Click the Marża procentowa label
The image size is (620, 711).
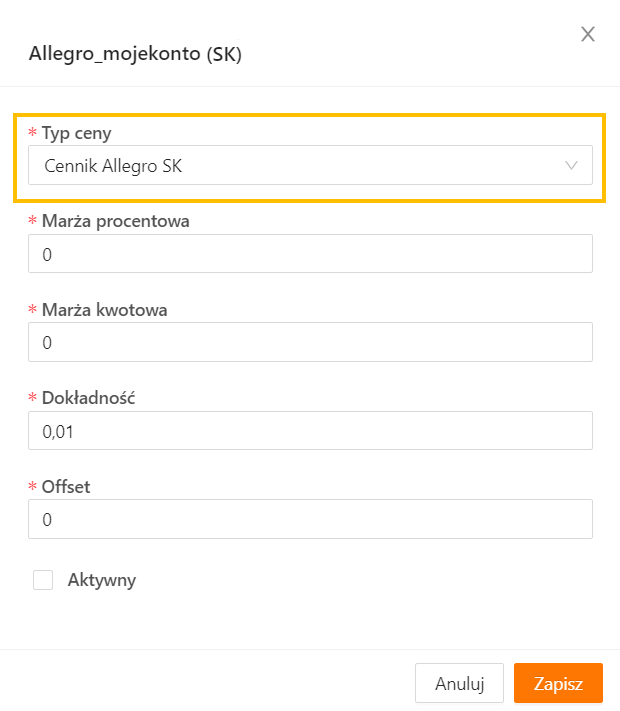coord(116,221)
